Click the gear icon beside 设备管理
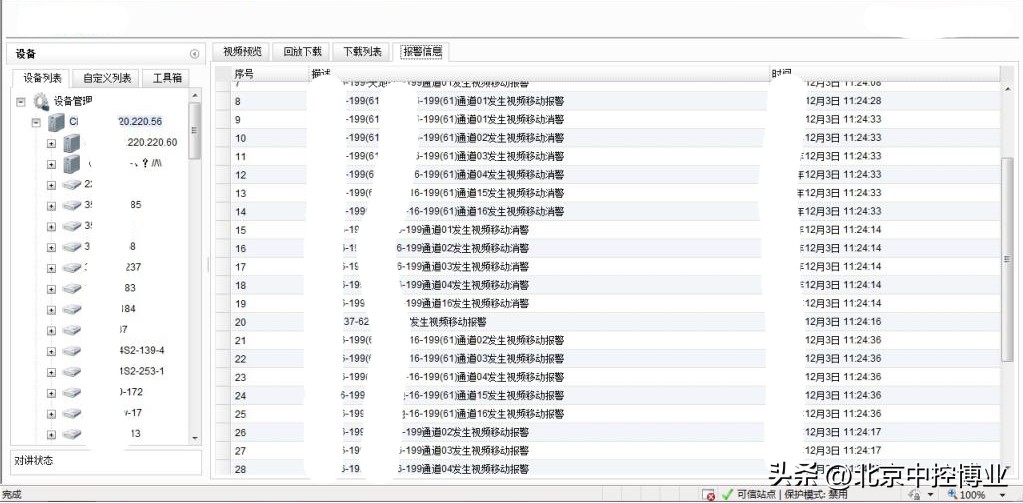The image size is (1023, 503). (41, 101)
